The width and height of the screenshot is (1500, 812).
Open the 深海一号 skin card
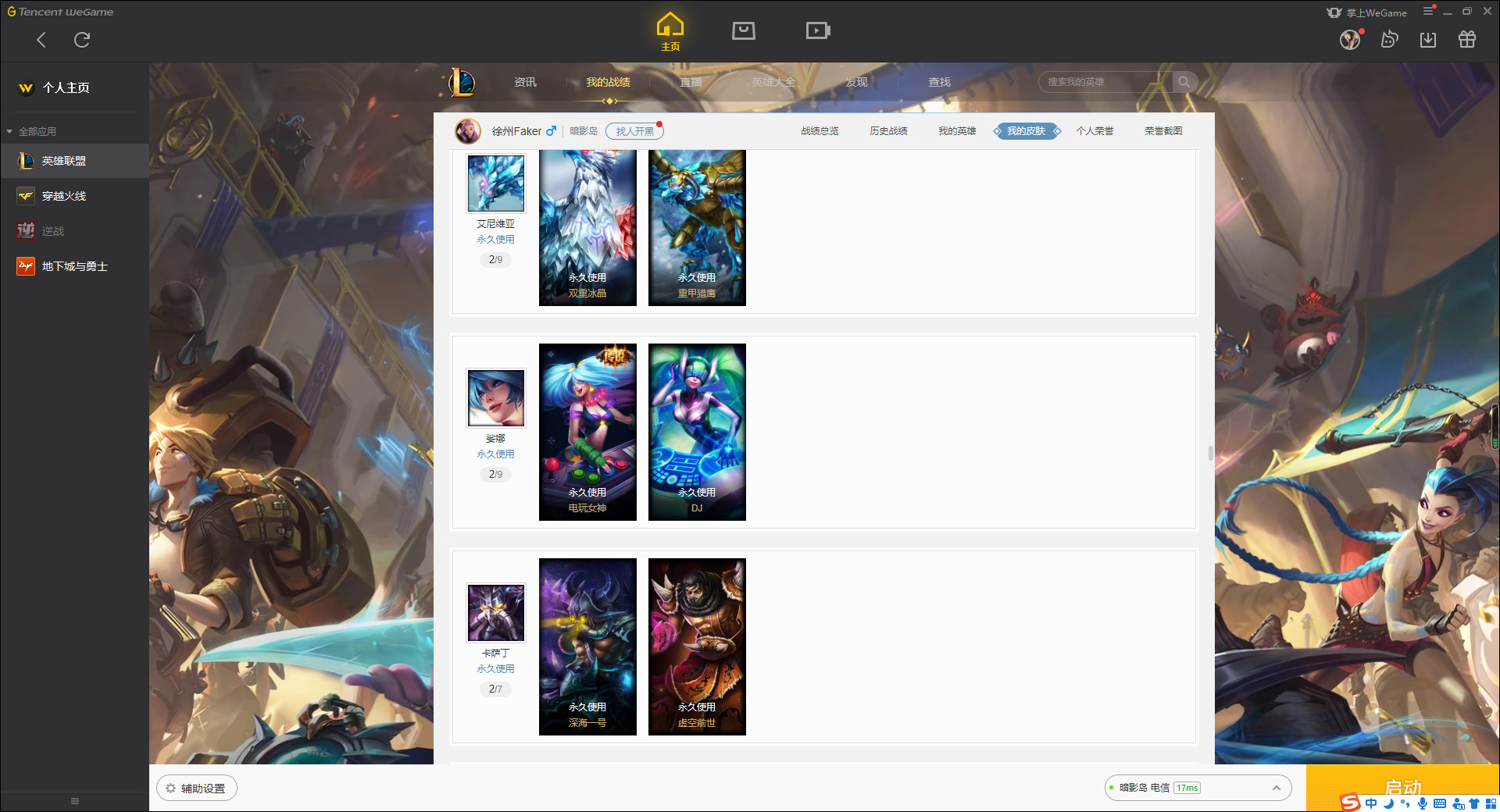click(x=587, y=646)
